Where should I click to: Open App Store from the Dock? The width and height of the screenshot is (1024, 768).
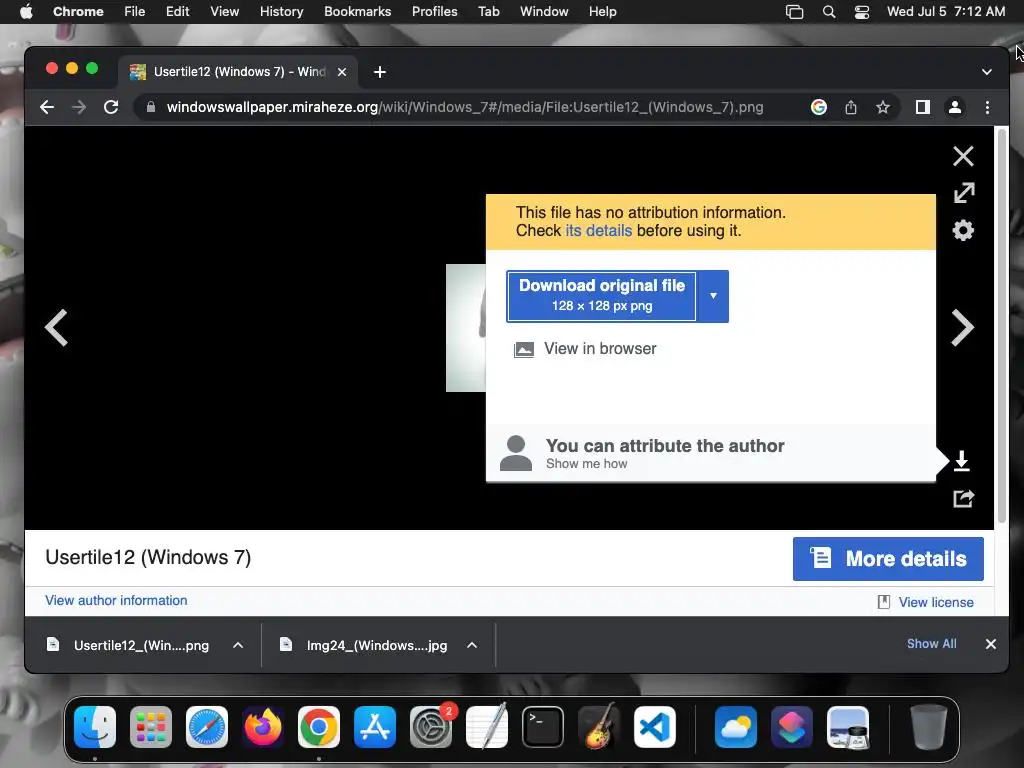(375, 727)
